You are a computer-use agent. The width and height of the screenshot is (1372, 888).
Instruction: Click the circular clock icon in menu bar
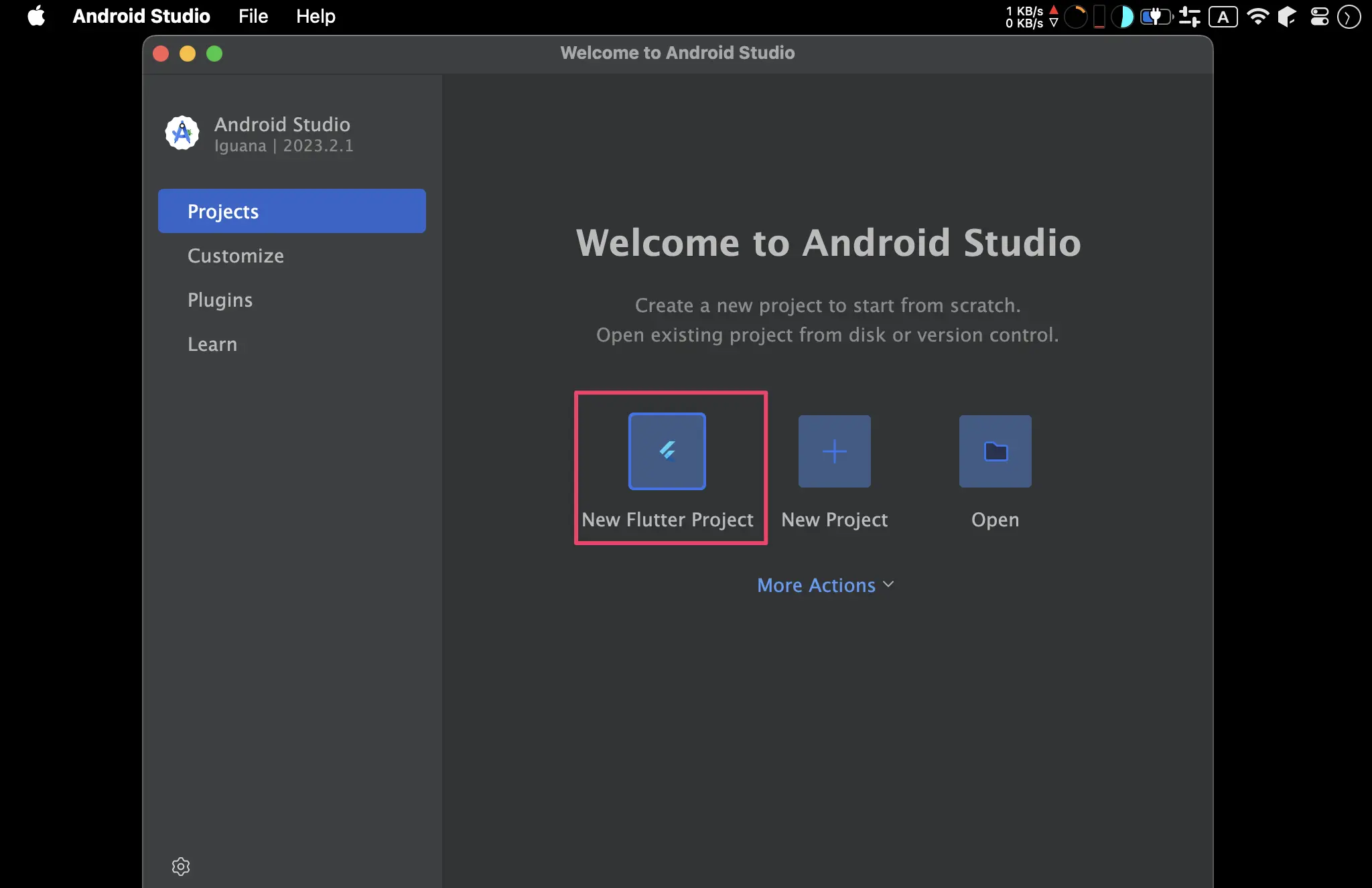[x=1349, y=17]
